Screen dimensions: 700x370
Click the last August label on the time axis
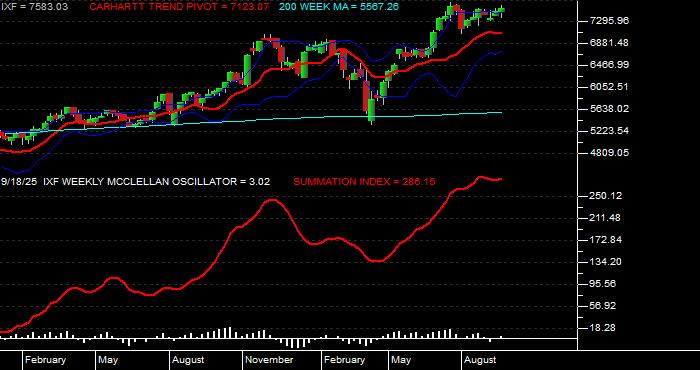tap(480, 360)
